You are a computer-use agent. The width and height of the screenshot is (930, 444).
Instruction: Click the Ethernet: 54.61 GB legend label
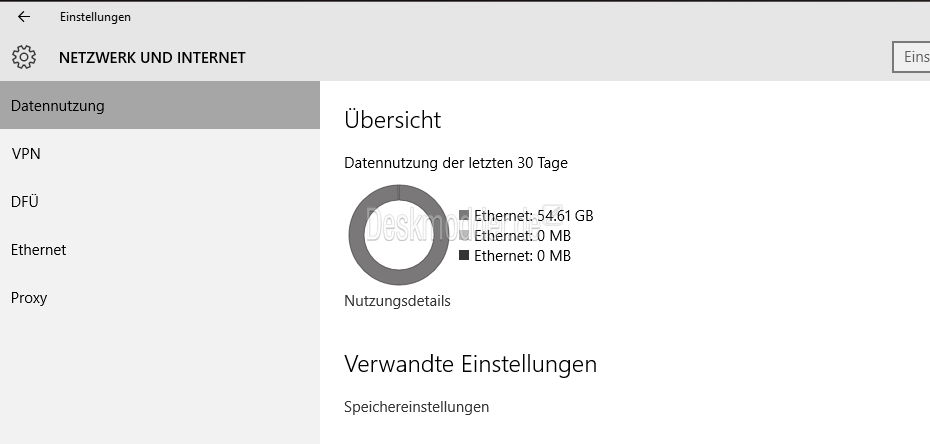click(x=534, y=216)
